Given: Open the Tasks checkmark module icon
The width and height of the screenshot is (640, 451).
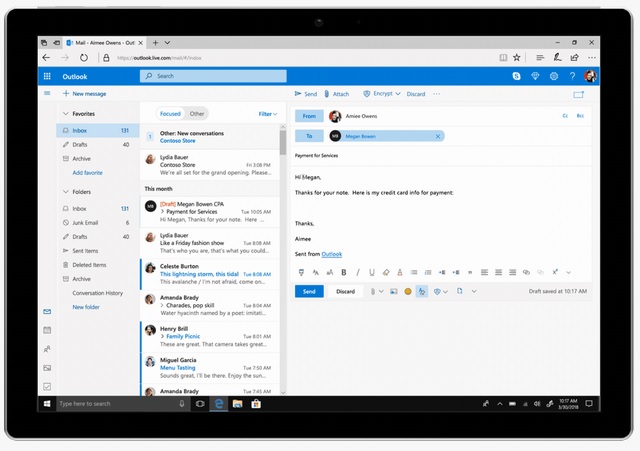Looking at the screenshot, I should pos(47,387).
